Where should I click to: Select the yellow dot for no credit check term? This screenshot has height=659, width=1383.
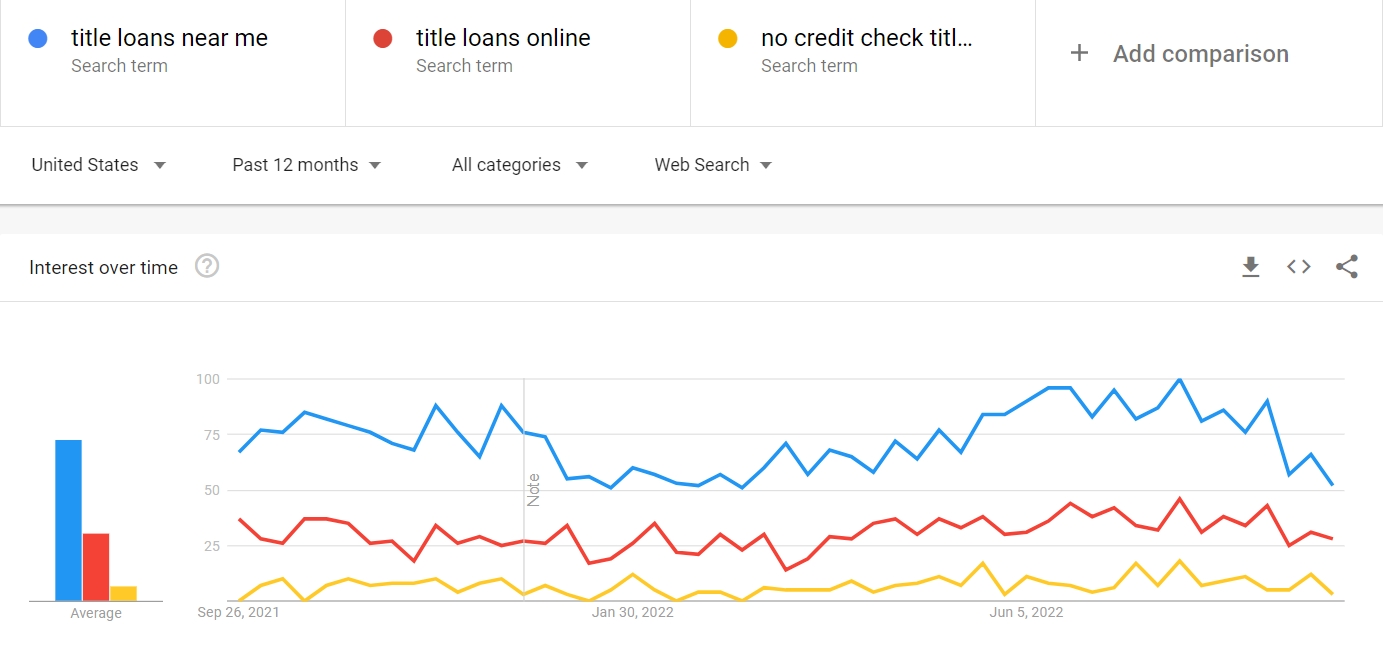pos(727,39)
